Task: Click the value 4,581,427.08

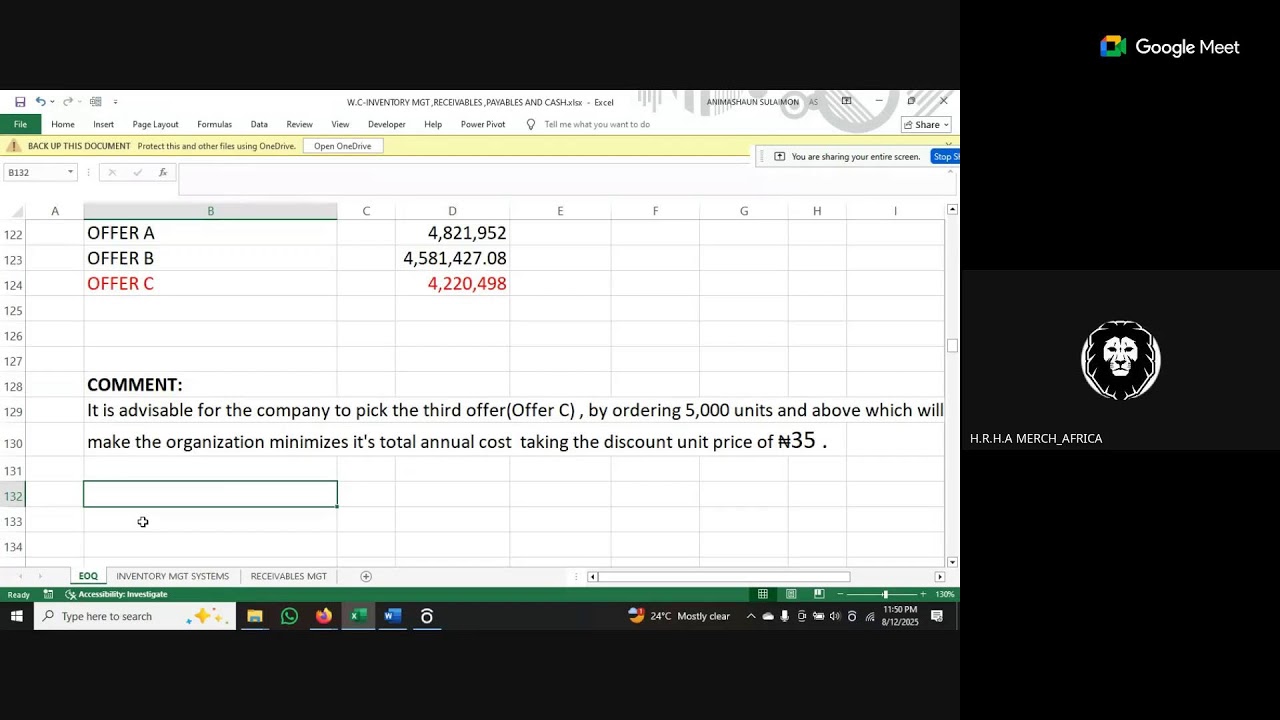Action: [455, 258]
